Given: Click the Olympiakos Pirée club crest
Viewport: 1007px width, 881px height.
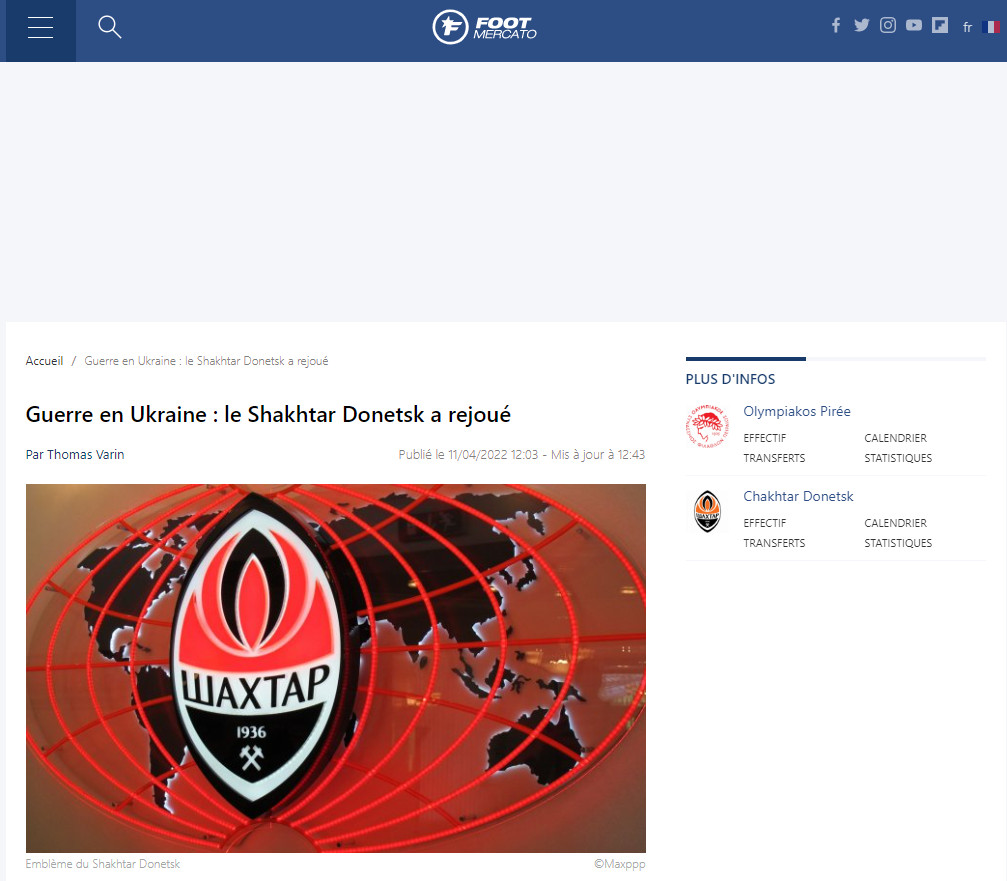Looking at the screenshot, I should [x=708, y=426].
